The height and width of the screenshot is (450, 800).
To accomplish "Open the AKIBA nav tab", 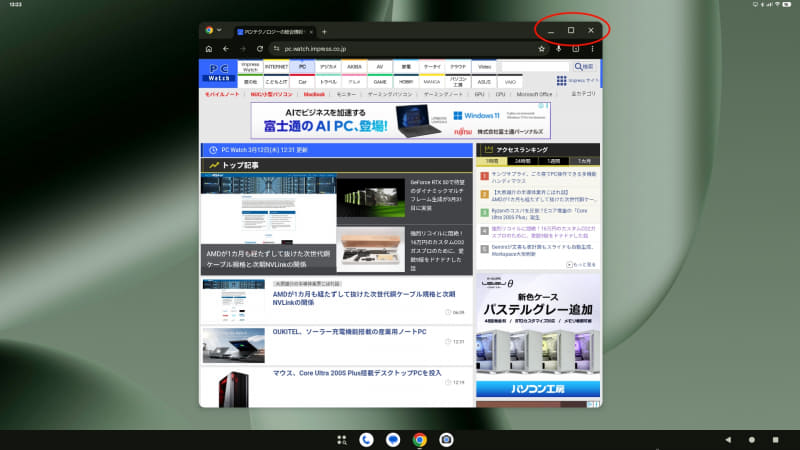I will click(x=354, y=67).
